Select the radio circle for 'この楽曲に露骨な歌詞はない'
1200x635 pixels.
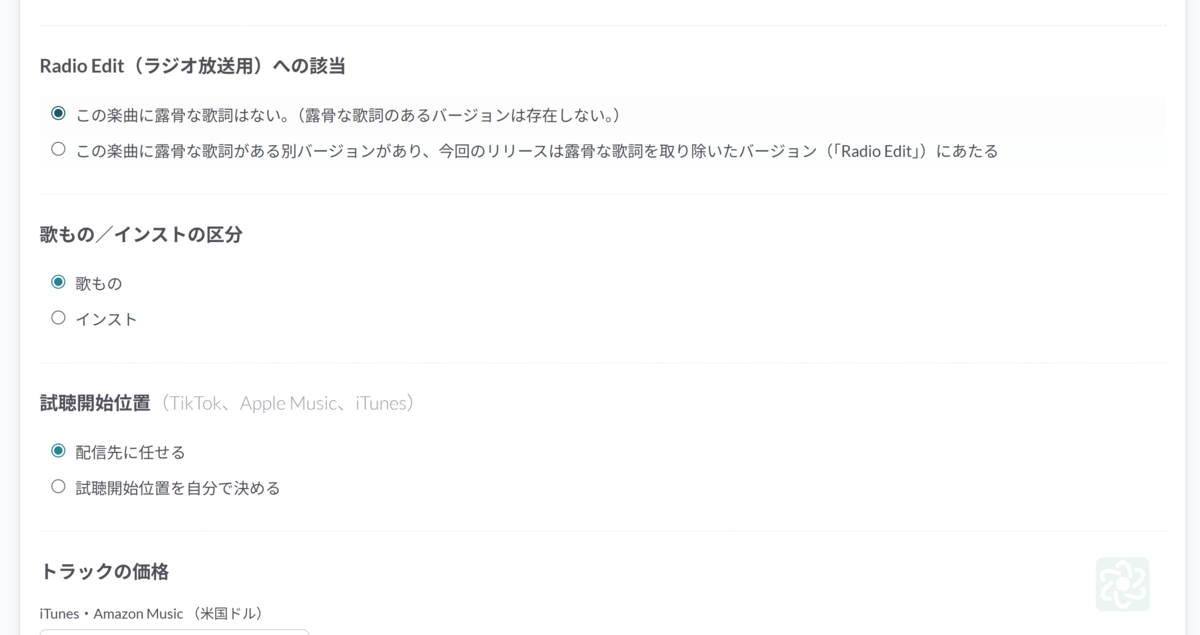(58, 114)
